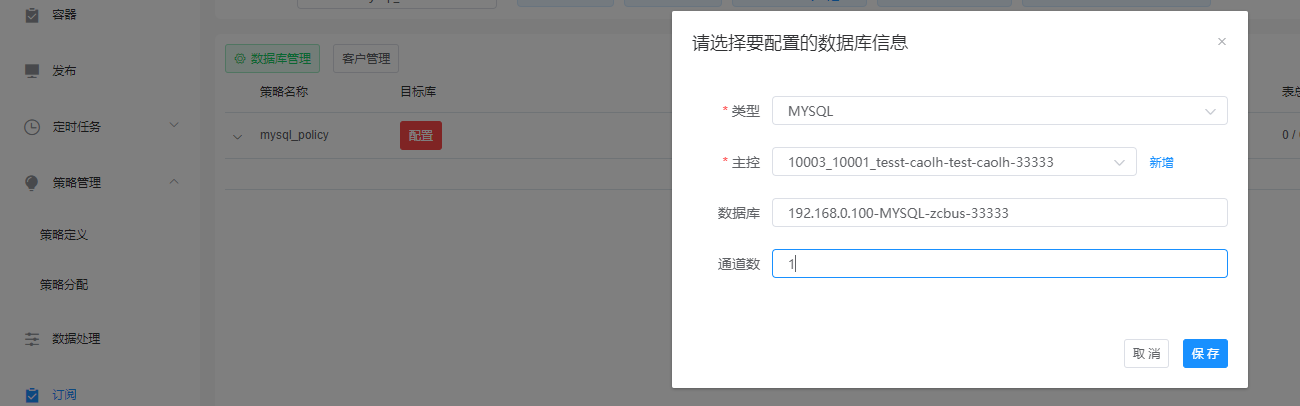Click the scheduled task clock icon

(32, 127)
